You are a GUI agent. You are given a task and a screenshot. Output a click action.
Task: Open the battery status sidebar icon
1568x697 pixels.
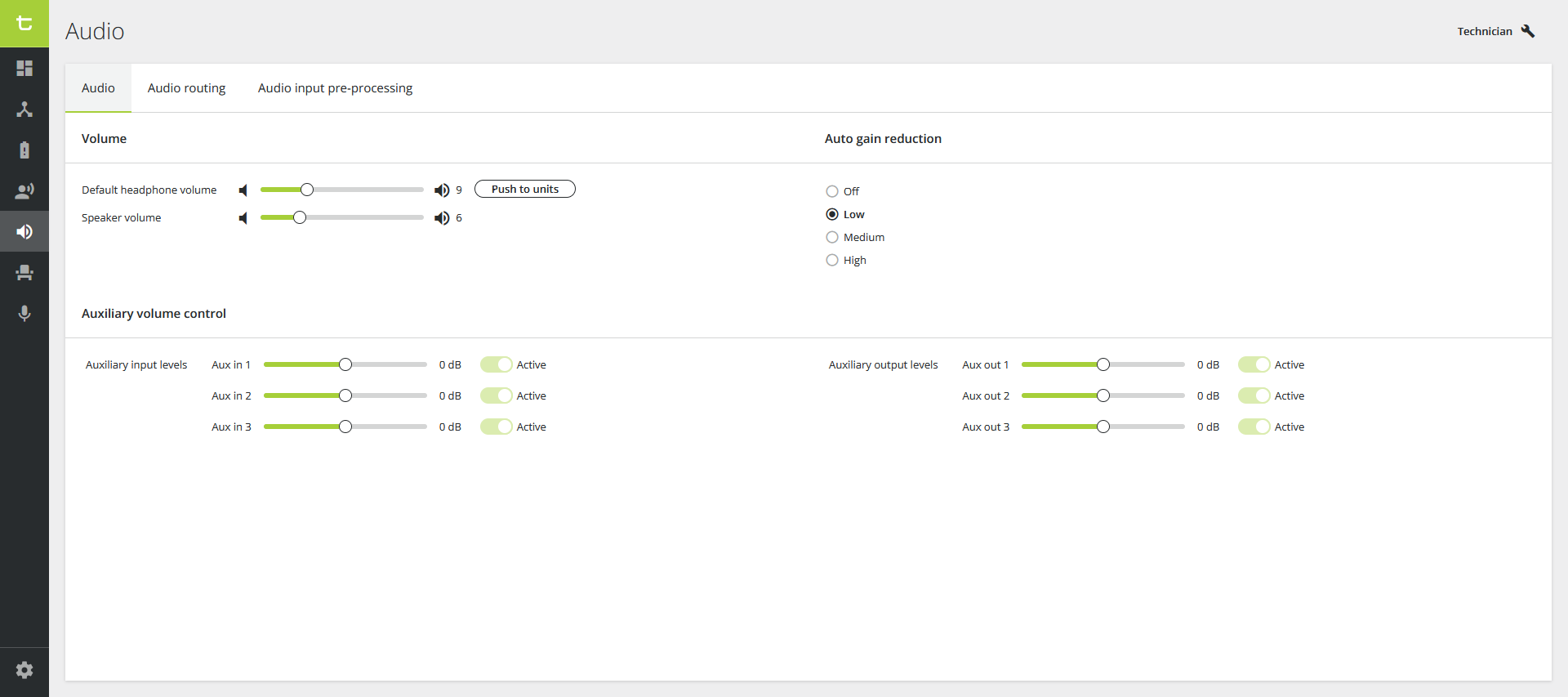[24, 150]
